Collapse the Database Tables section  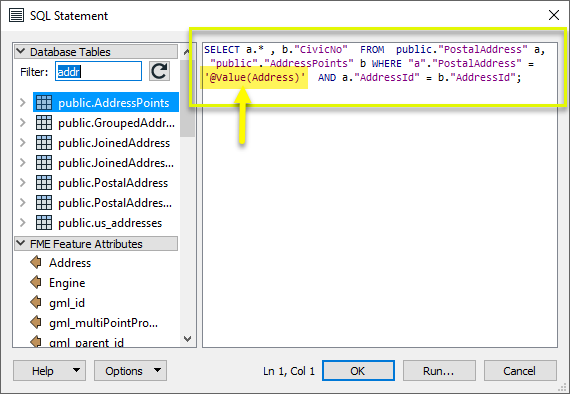21,51
